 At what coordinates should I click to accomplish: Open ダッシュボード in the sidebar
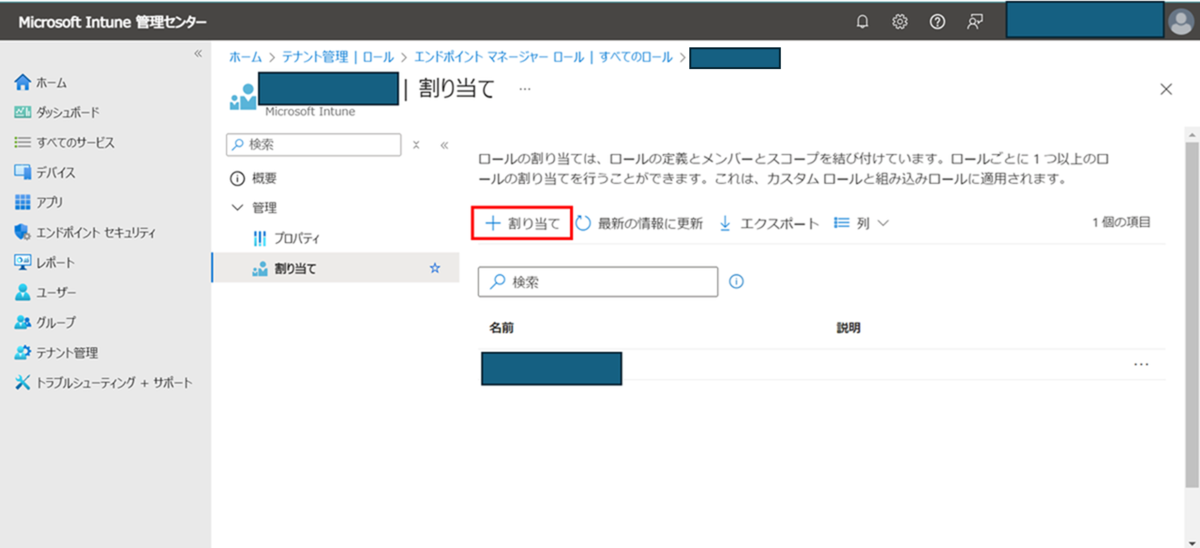57,112
